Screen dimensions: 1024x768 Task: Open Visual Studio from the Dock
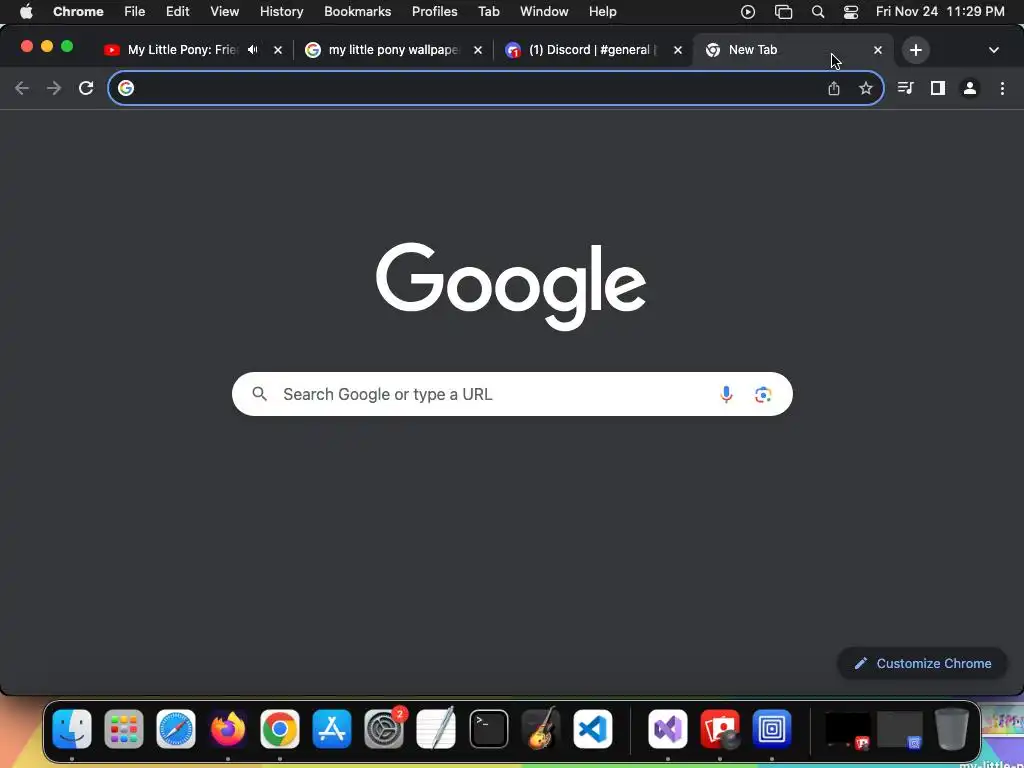(x=667, y=729)
